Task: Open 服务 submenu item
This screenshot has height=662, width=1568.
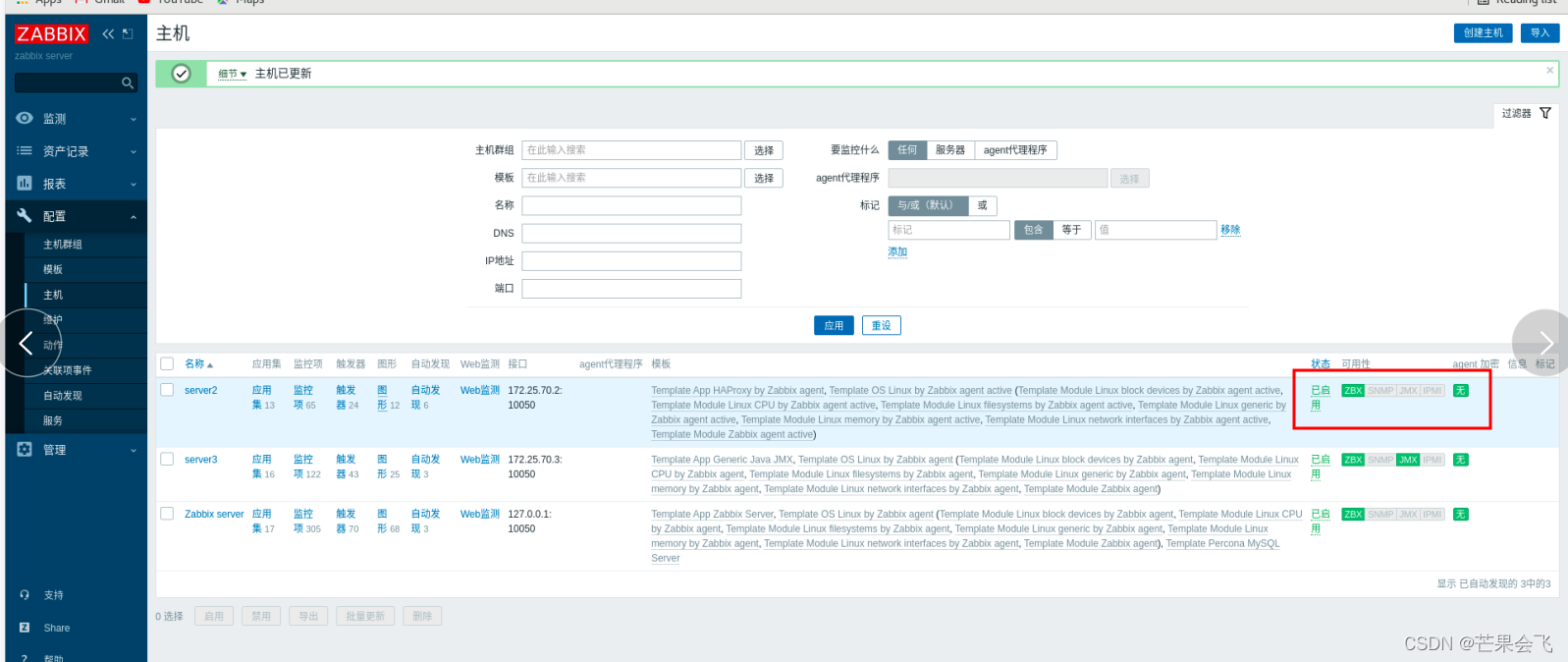Action: (53, 420)
